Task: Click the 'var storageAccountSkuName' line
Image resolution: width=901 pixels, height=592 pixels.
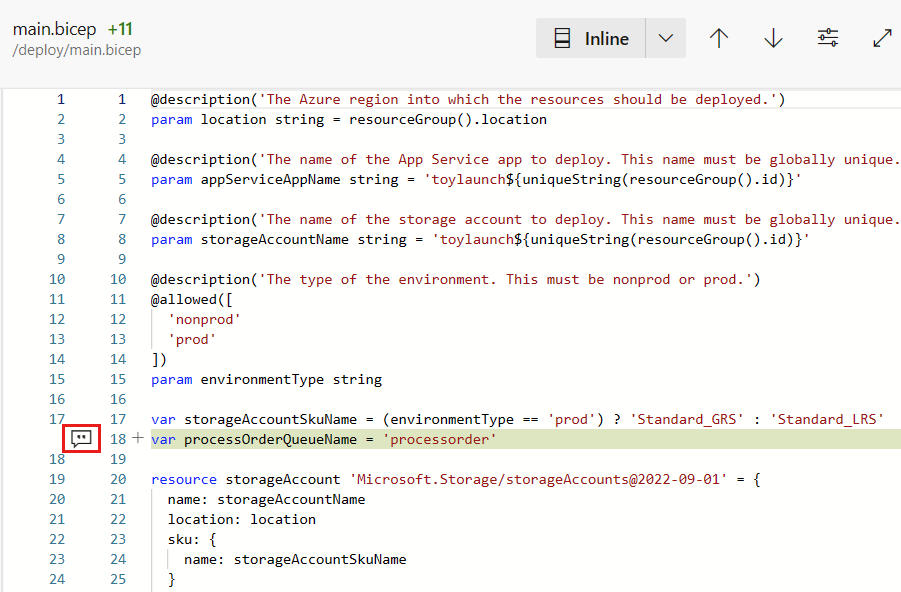Action: click(517, 420)
